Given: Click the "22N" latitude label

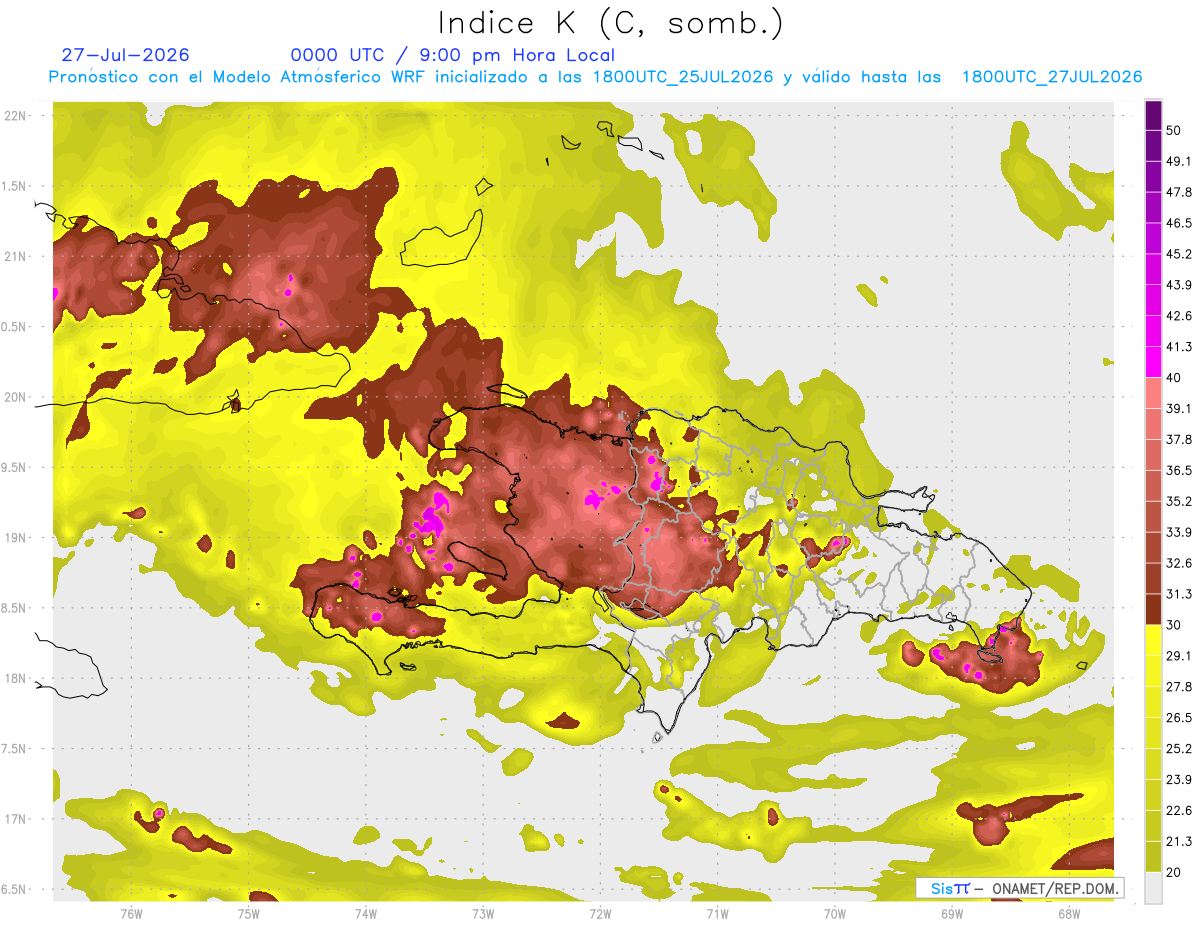Looking at the screenshot, I should tap(15, 115).
